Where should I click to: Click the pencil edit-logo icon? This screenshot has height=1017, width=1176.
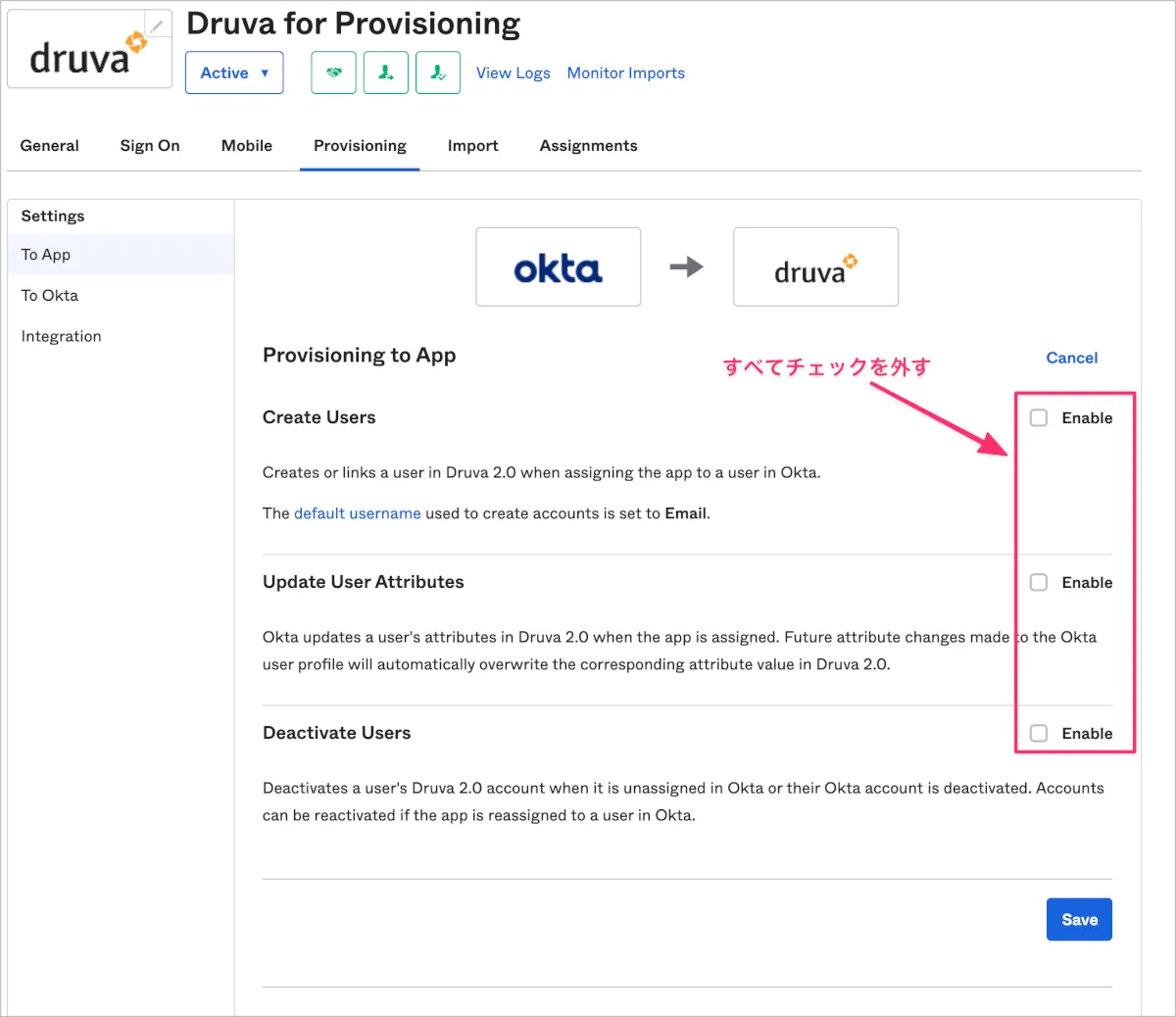click(x=156, y=26)
